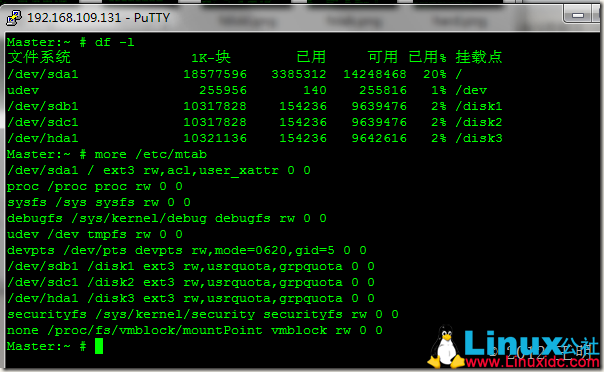Click the '/disk3' mount point in df output
604x372 pixels.
point(479,138)
